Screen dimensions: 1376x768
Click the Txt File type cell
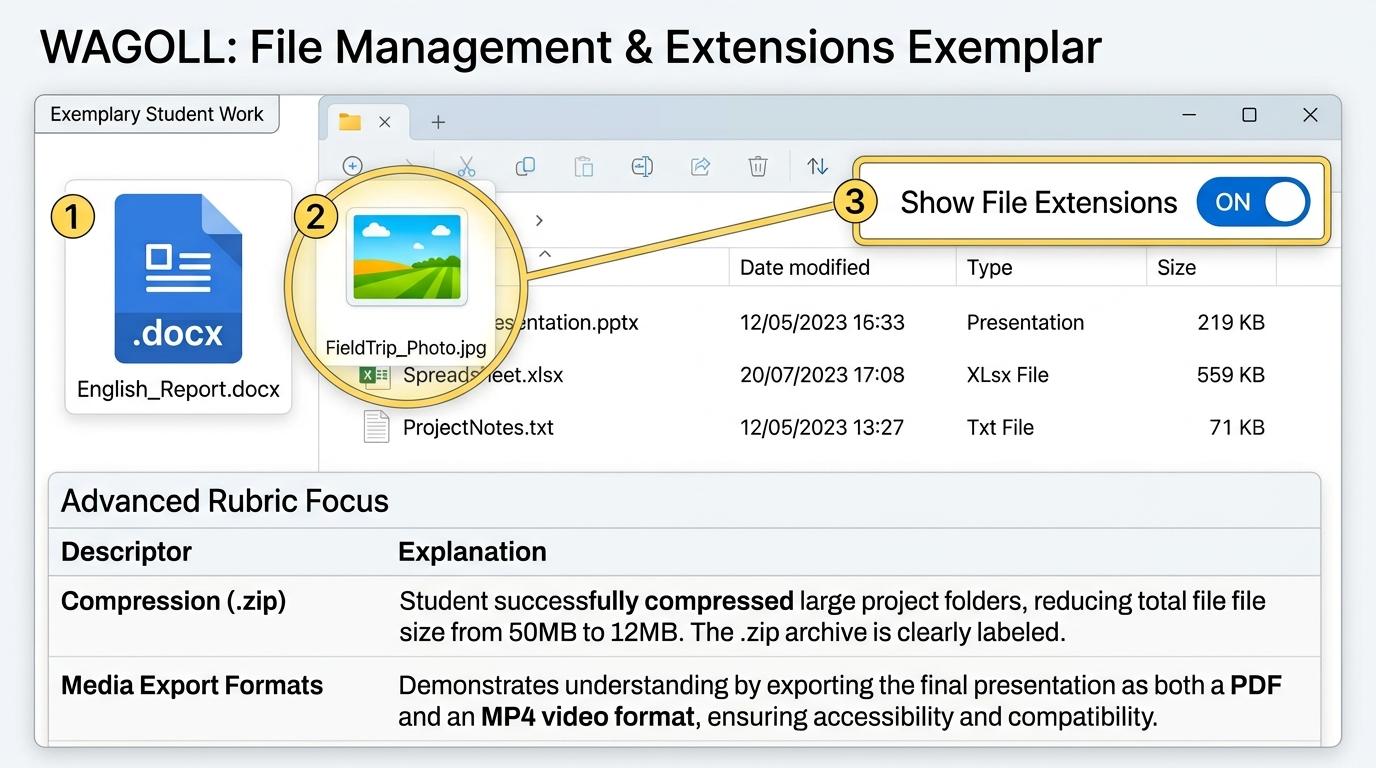[x=1000, y=427]
